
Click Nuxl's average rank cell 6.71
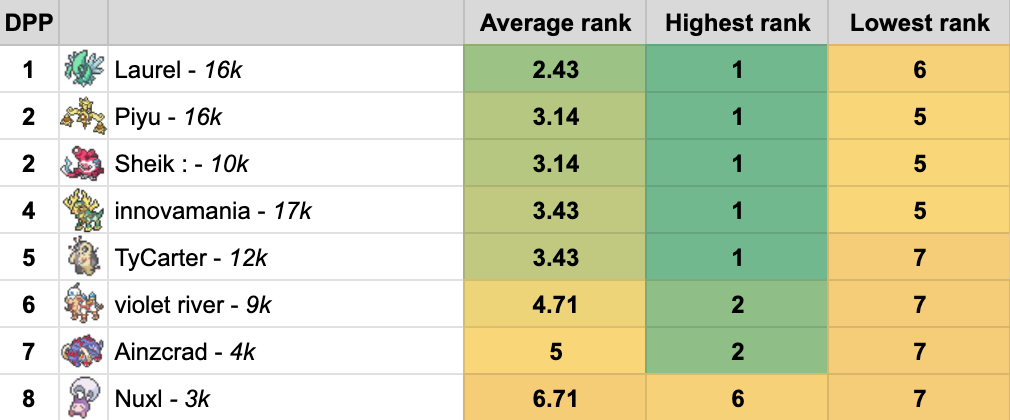556,398
